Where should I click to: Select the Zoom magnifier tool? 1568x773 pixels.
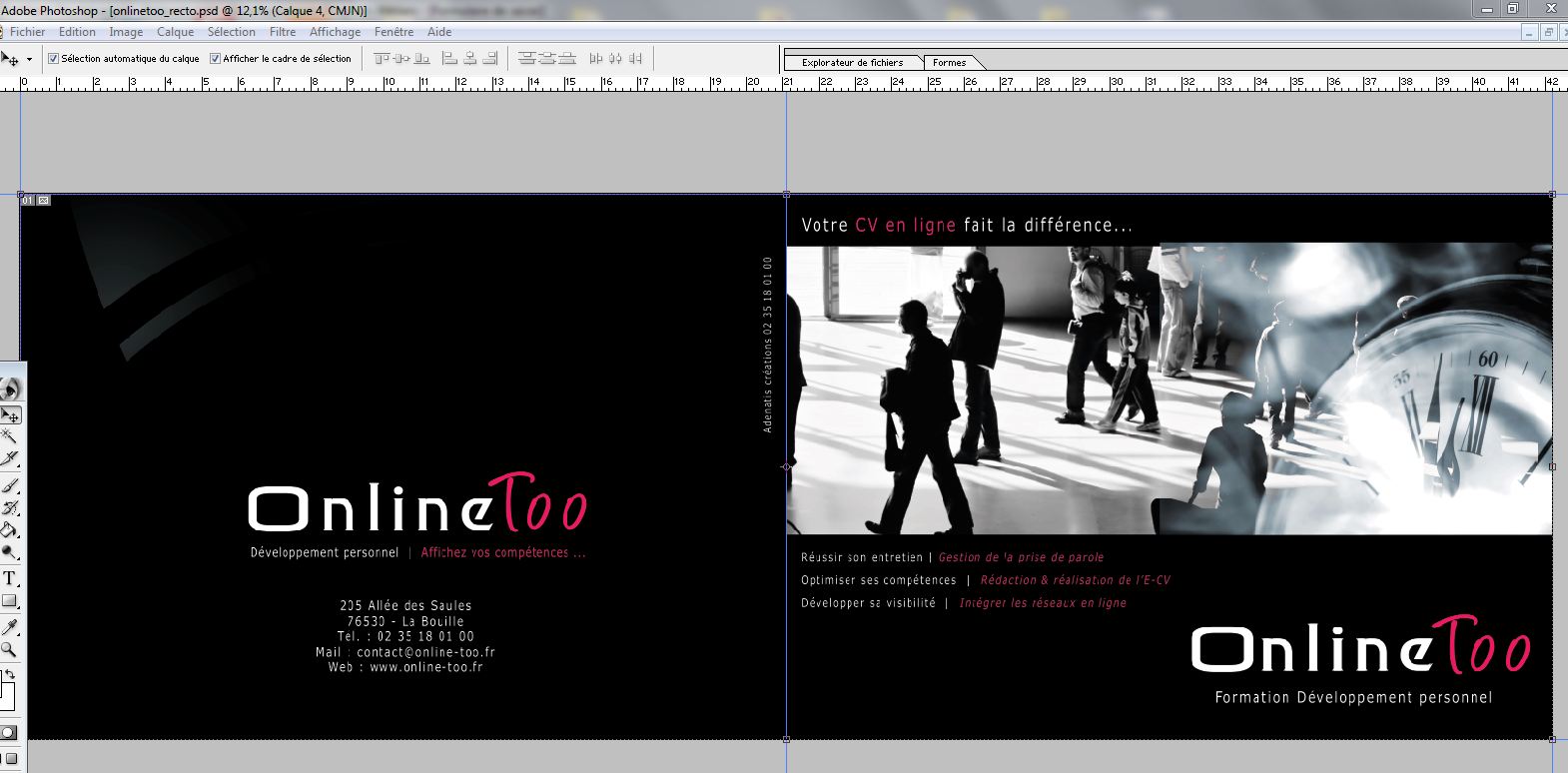[9, 650]
